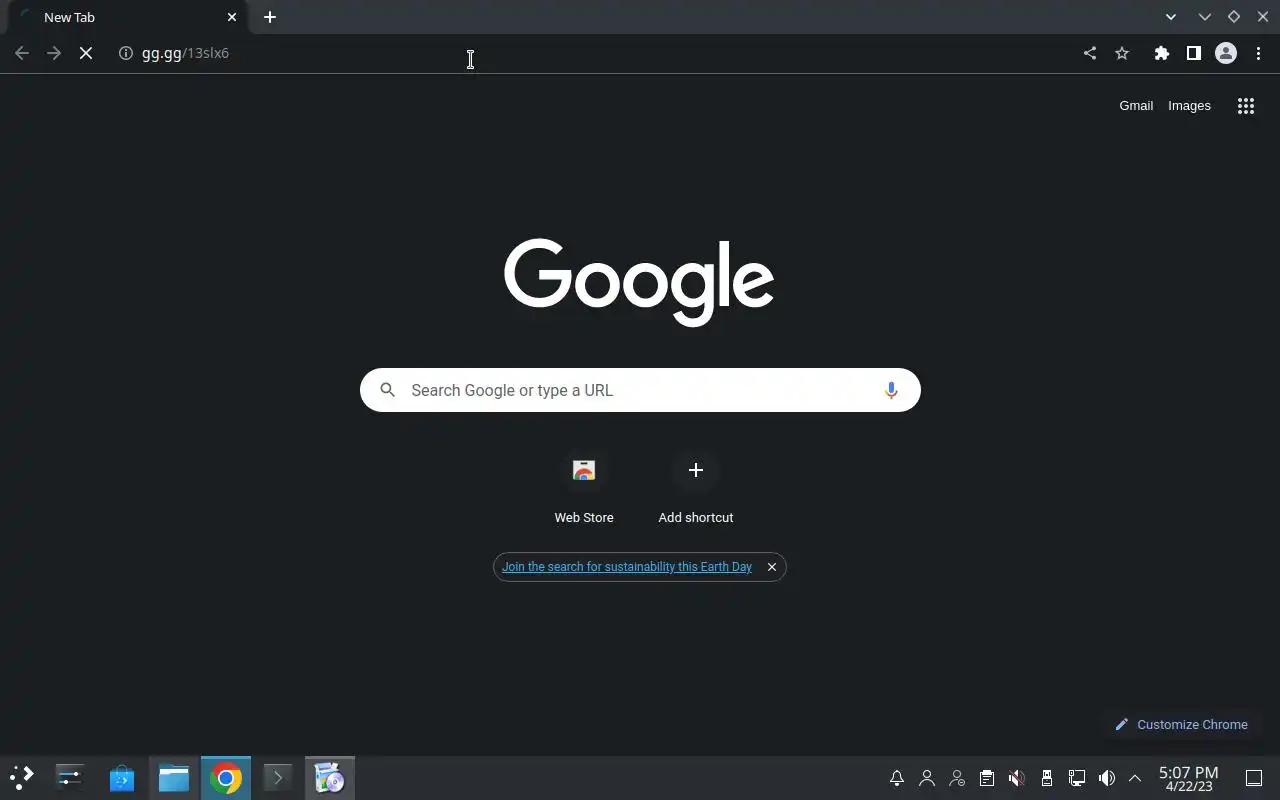Open Google apps grid

pyautogui.click(x=1246, y=106)
